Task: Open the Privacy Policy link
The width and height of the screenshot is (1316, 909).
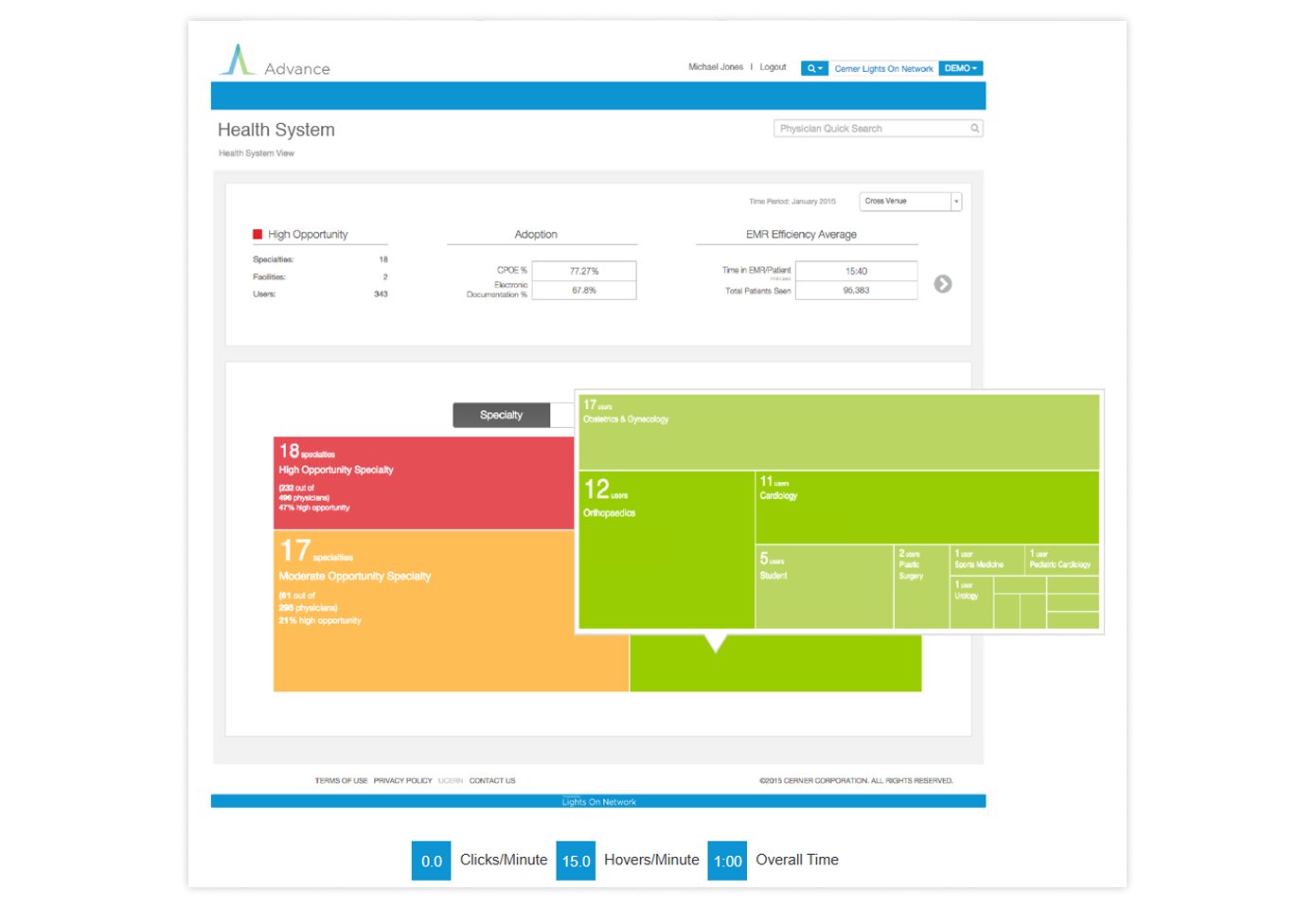Action: click(401, 780)
